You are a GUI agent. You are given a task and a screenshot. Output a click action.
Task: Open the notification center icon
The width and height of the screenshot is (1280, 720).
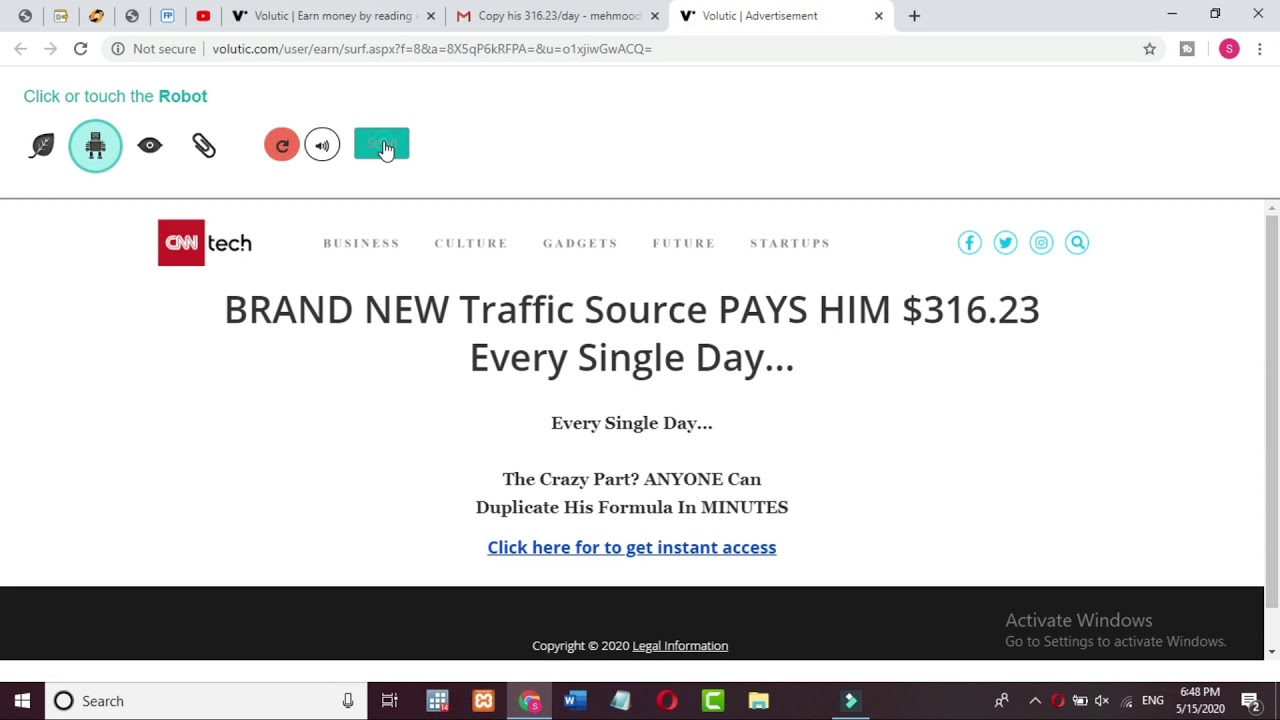1251,701
